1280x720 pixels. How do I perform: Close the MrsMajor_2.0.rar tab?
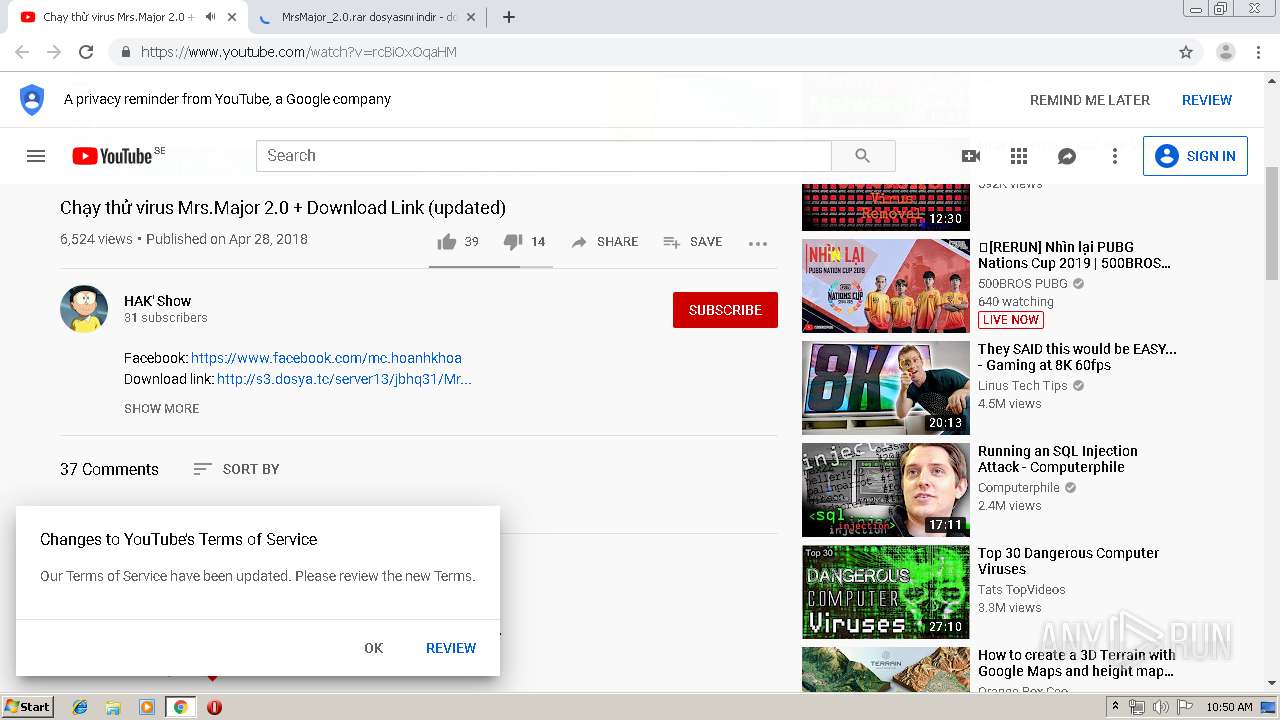(x=471, y=17)
